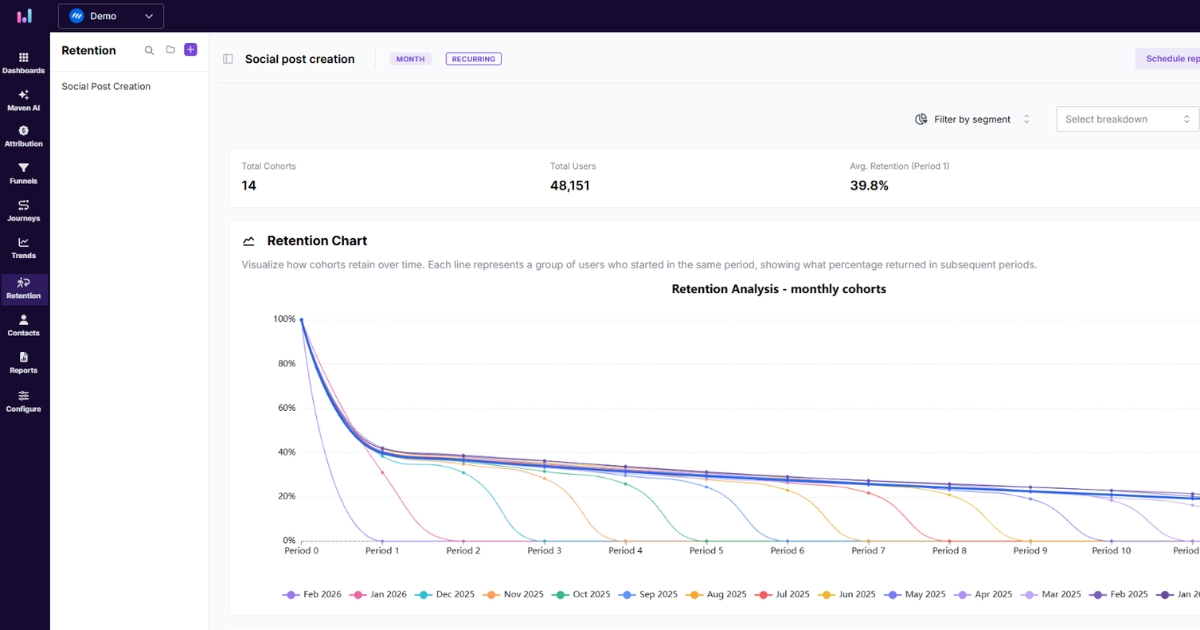Select the Social Post Creation report
Viewport: 1200px width, 630px height.
tap(106, 86)
